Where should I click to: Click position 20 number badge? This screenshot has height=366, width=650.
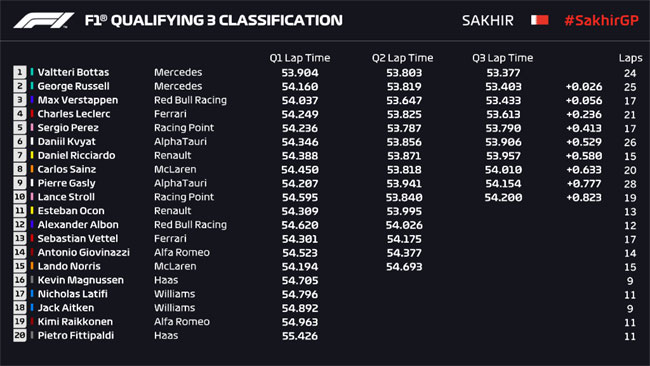pyautogui.click(x=19, y=335)
